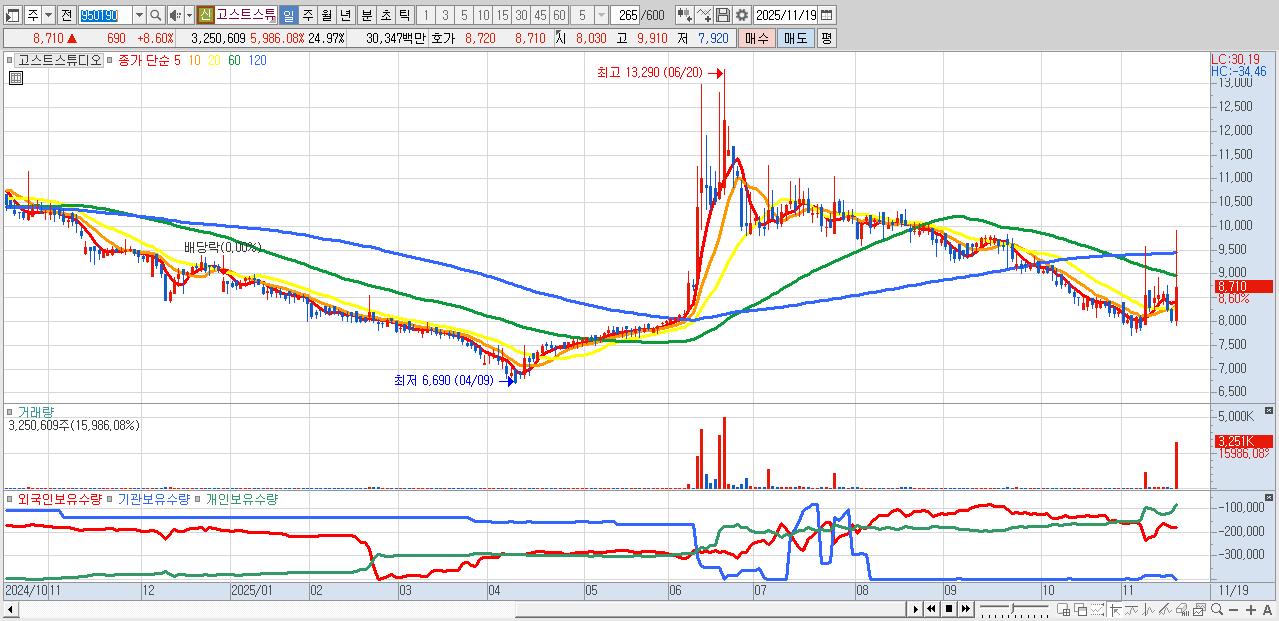
Task: Search stock code with magnifier icon
Action: (x=155, y=15)
